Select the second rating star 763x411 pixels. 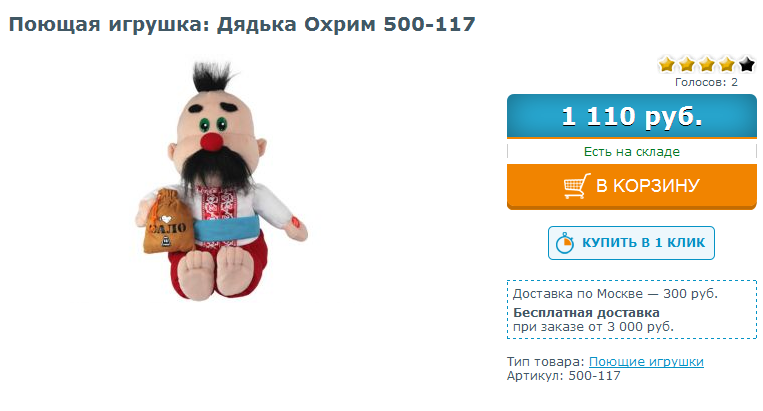[687, 64]
